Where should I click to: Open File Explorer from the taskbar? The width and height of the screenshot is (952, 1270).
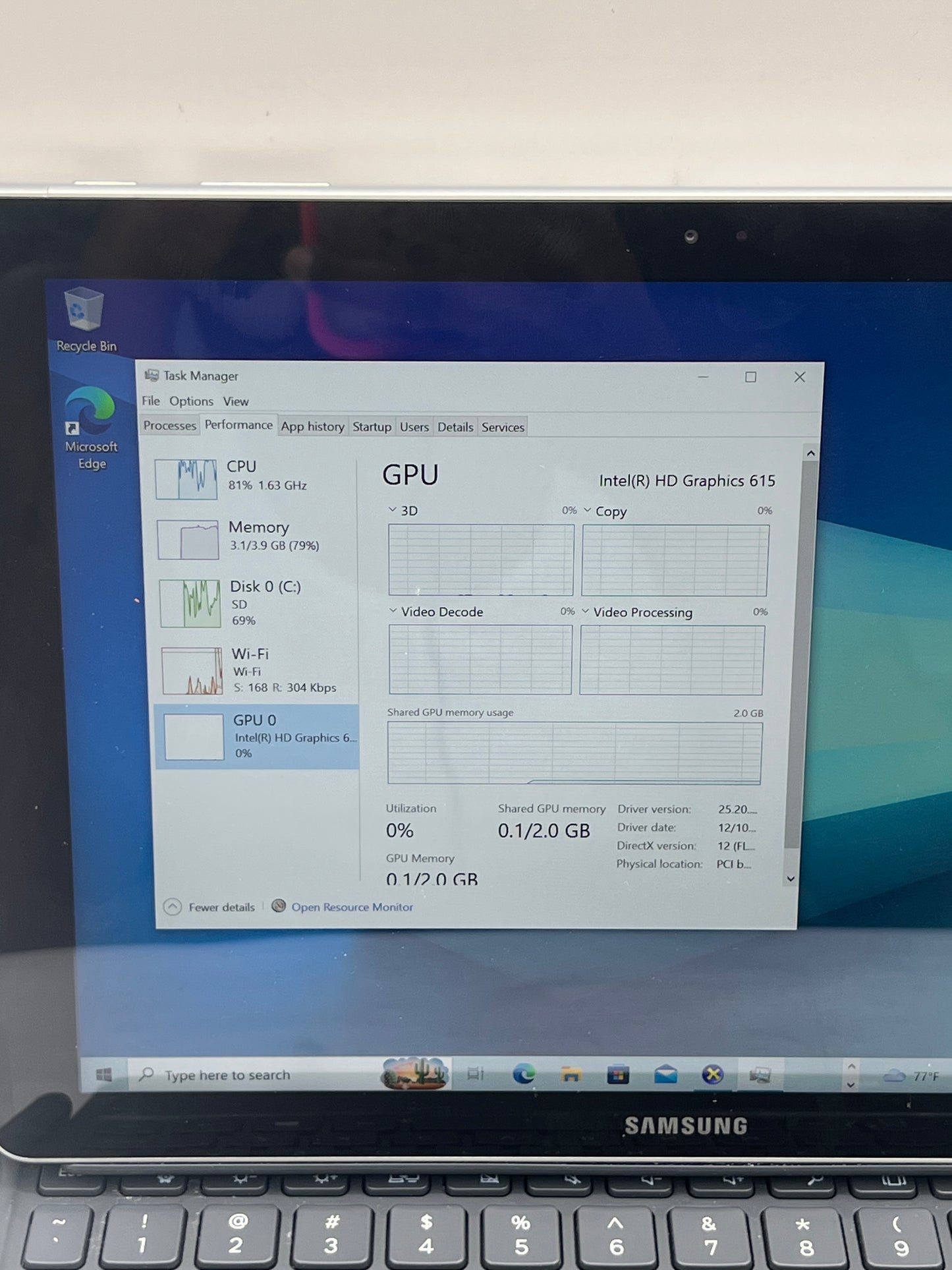[x=571, y=1075]
